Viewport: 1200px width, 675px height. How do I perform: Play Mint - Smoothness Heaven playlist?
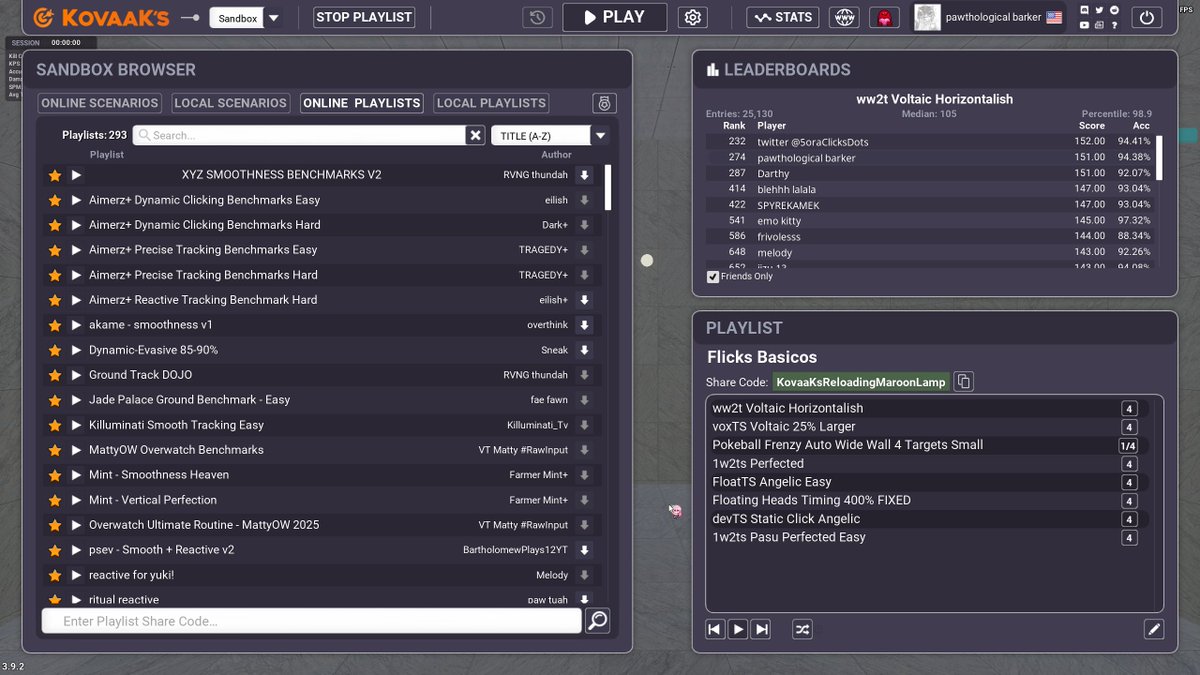(x=76, y=475)
